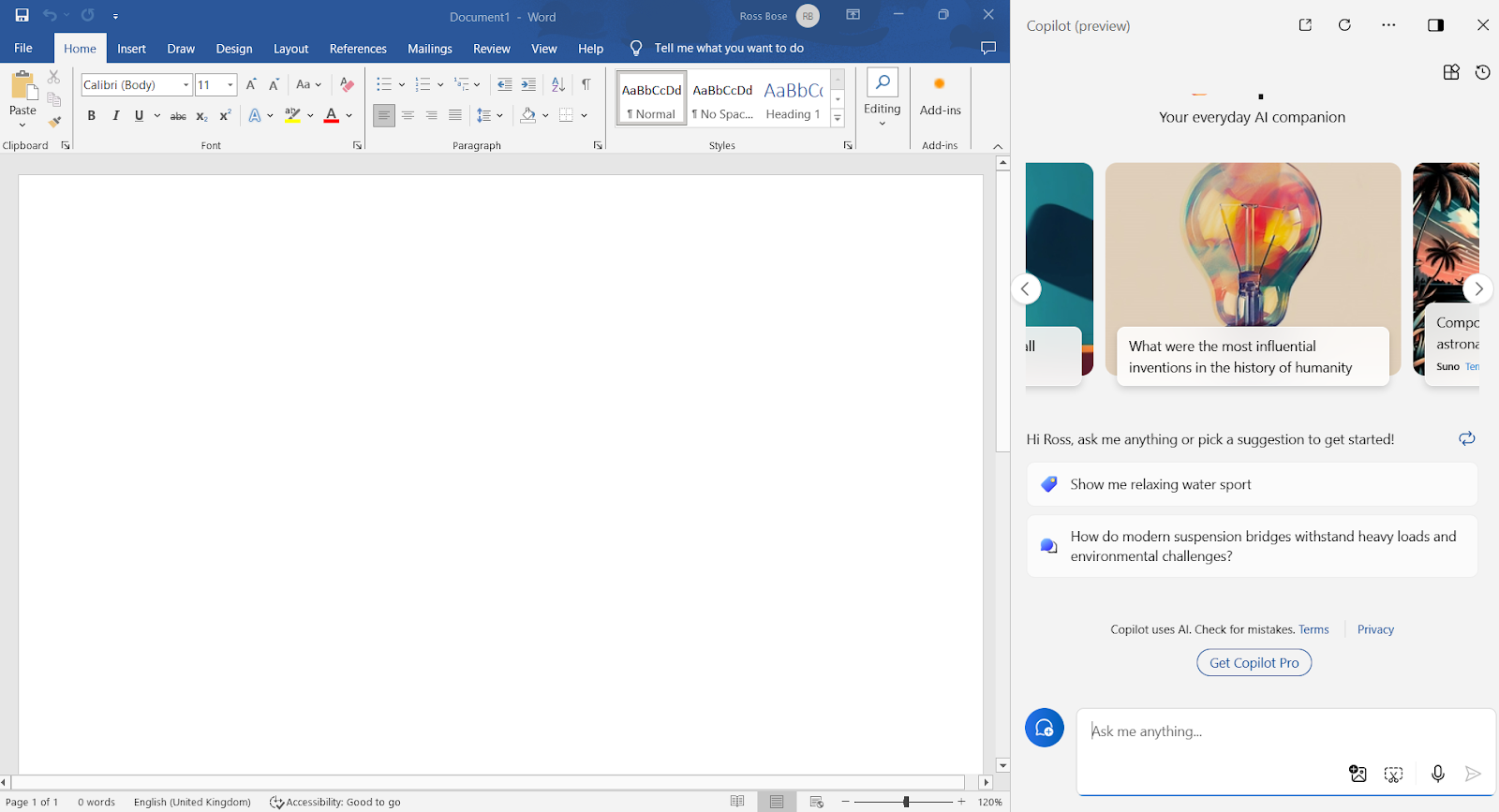Click the Redo/Repeat icon
This screenshot has width=1499, height=812.
pos(88,15)
